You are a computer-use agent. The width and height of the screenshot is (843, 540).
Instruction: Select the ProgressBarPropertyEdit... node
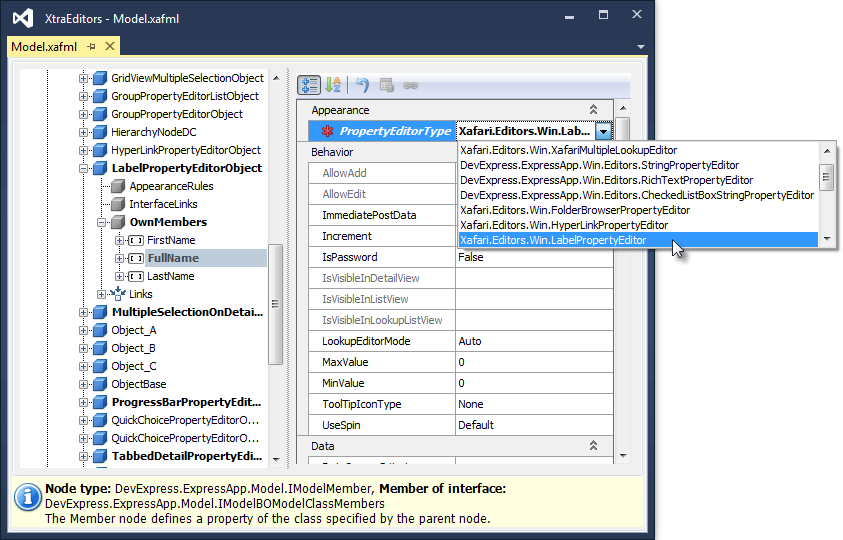186,402
